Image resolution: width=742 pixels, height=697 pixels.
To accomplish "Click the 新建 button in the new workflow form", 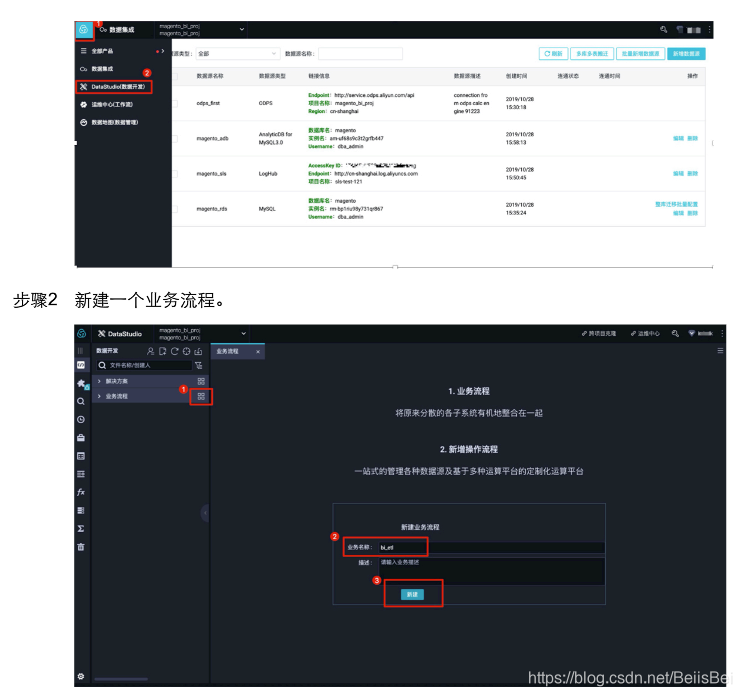I will point(412,594).
